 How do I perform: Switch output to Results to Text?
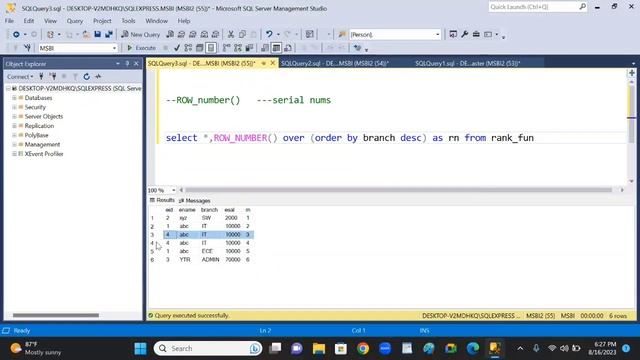265,48
